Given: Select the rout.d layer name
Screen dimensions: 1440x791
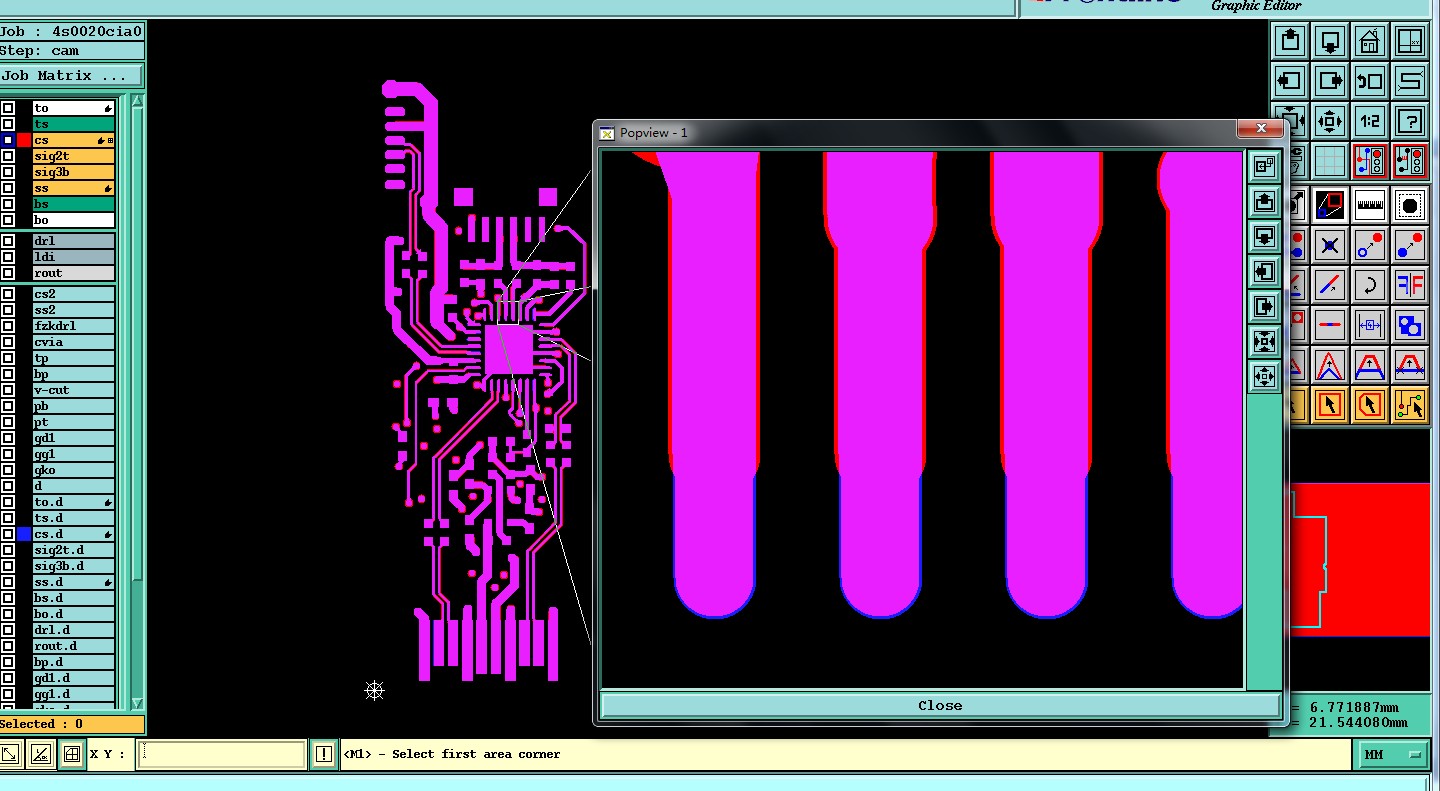Looking at the screenshot, I should 74,646.
